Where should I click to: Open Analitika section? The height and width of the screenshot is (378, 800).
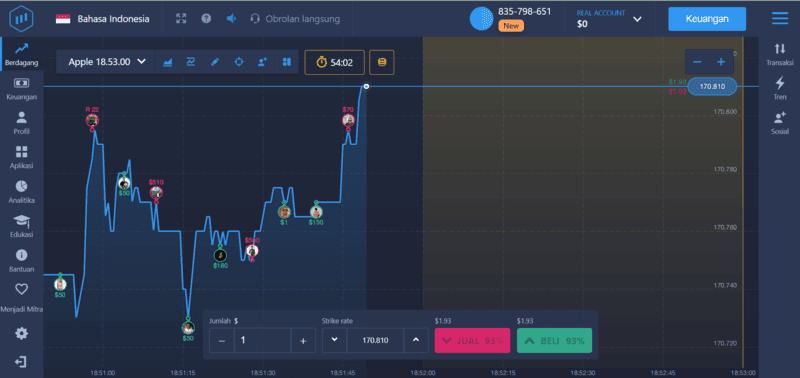(x=21, y=192)
